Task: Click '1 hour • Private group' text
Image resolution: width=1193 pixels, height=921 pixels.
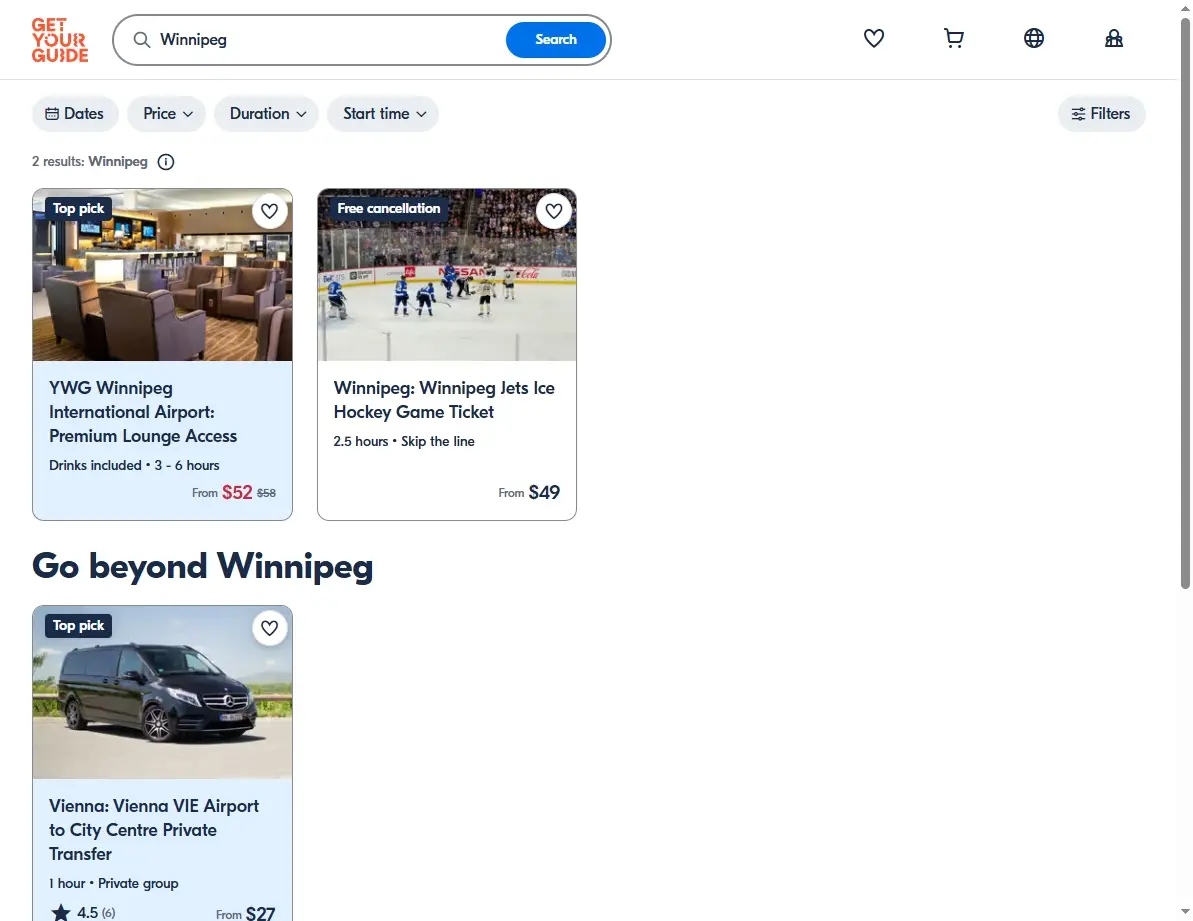Action: point(114,884)
